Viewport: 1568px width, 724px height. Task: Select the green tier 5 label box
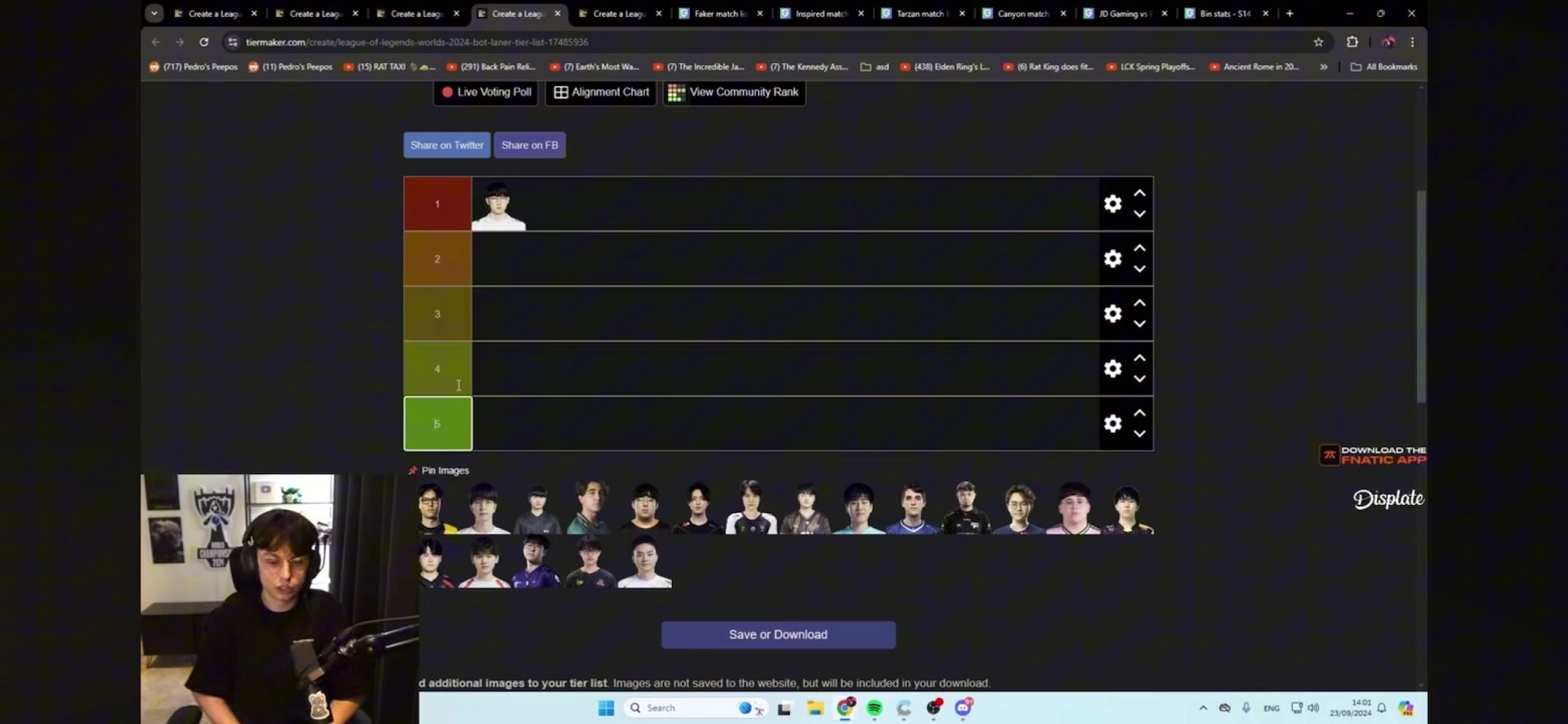(x=438, y=423)
